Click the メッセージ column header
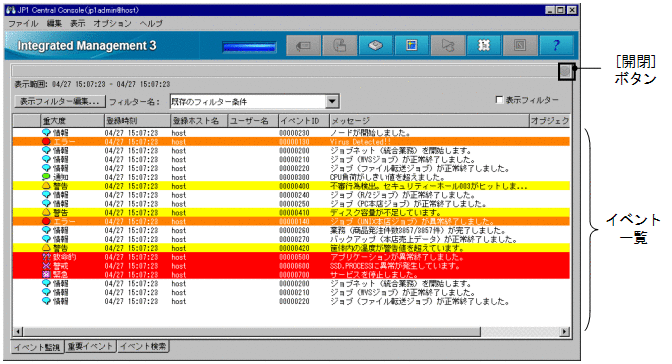Viewport: 672px width, 364px height. pos(429,121)
